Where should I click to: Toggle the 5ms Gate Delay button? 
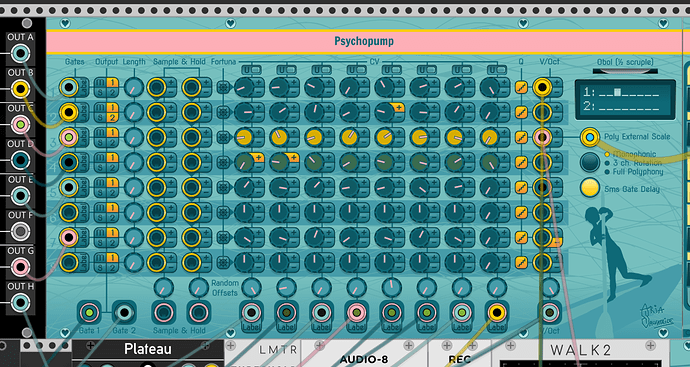coord(590,188)
